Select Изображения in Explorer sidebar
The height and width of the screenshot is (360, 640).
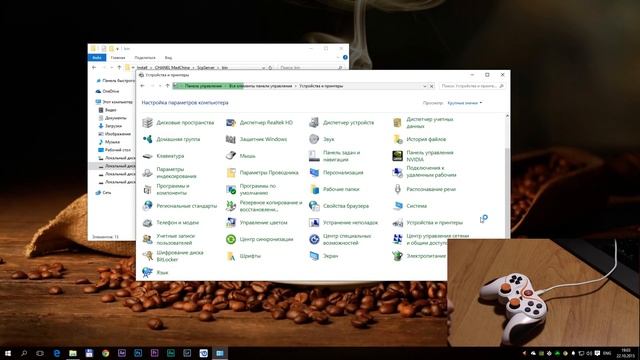[x=115, y=134]
